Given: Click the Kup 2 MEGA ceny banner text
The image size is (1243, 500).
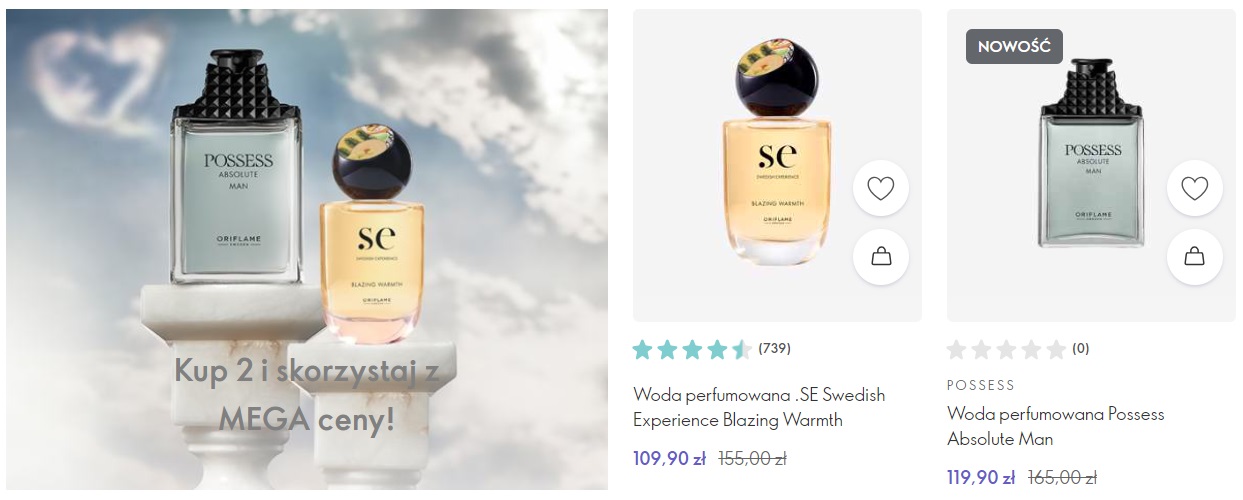Looking at the screenshot, I should (307, 395).
